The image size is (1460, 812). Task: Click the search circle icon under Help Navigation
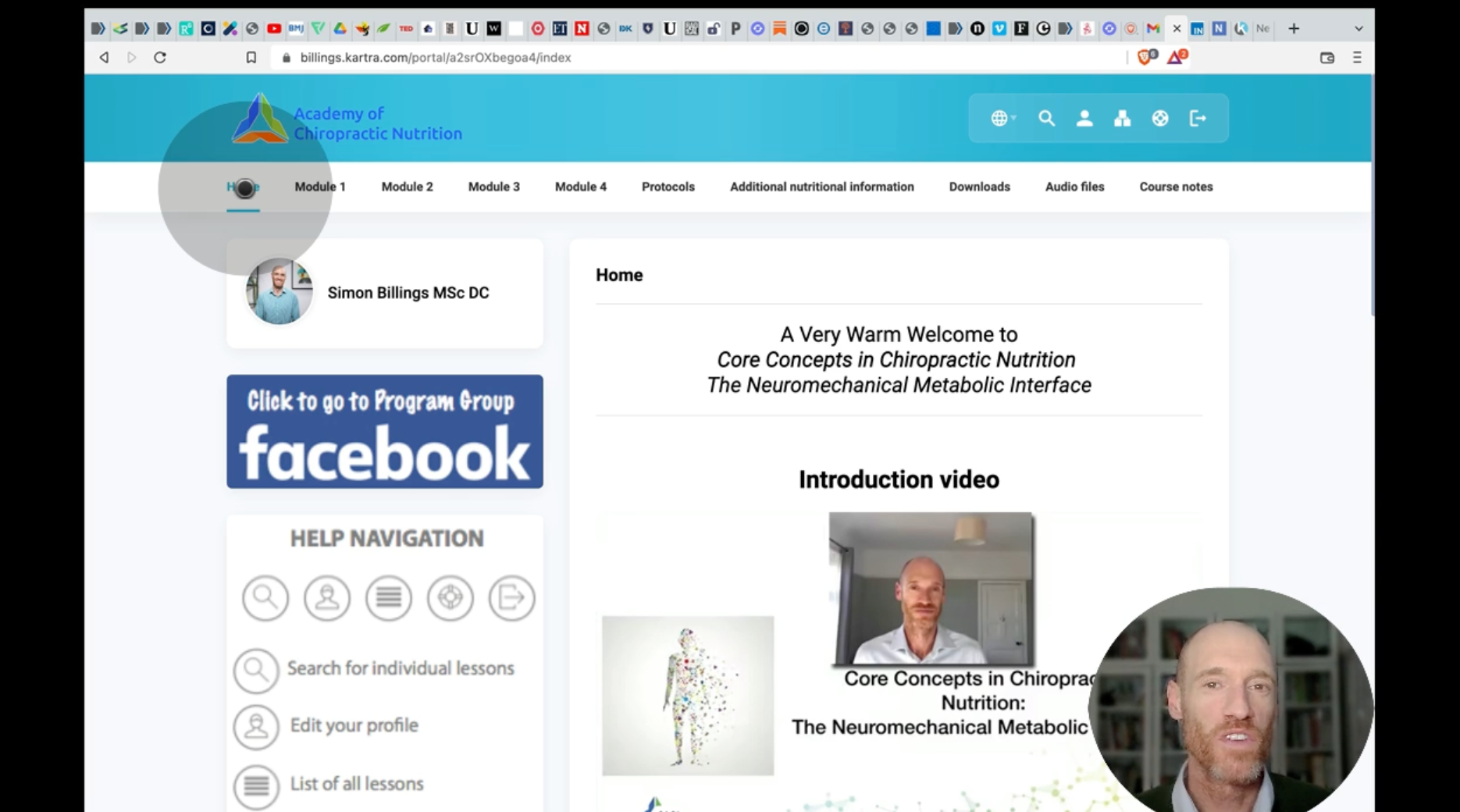coord(265,598)
